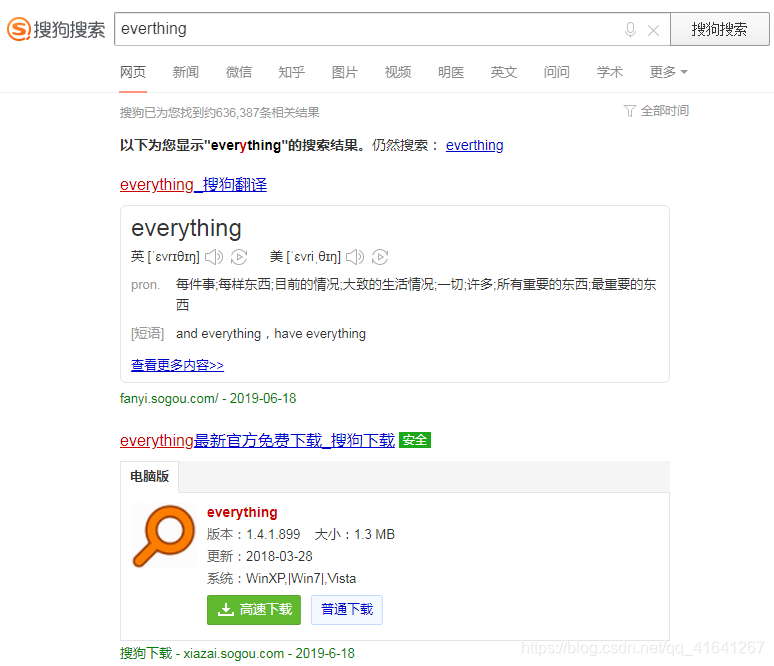Play American pronunciation speaker icon

[x=354, y=257]
